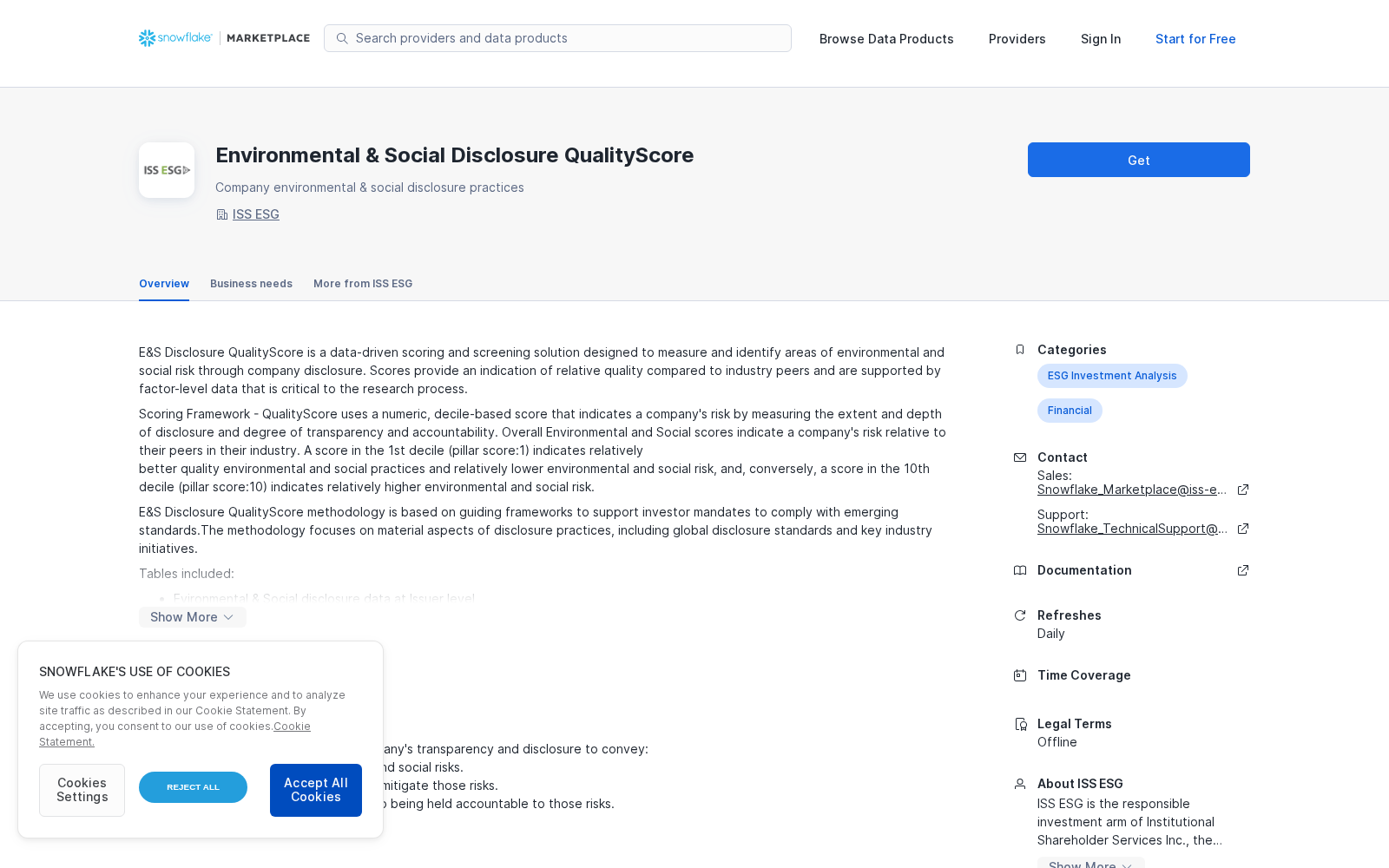The height and width of the screenshot is (868, 1389).
Task: Open the Support email external link icon
Action: (x=1243, y=529)
